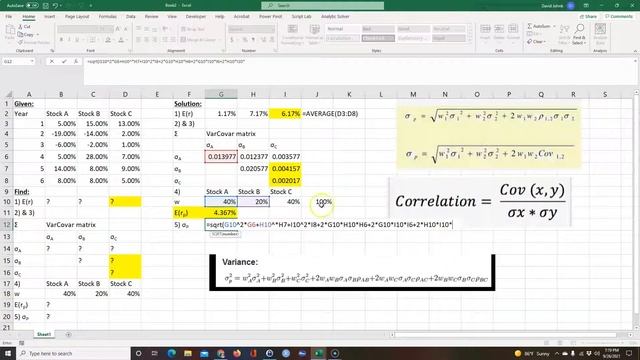Collapse the ribbon with the chevron
This screenshot has height=360, width=640.
[635, 51]
